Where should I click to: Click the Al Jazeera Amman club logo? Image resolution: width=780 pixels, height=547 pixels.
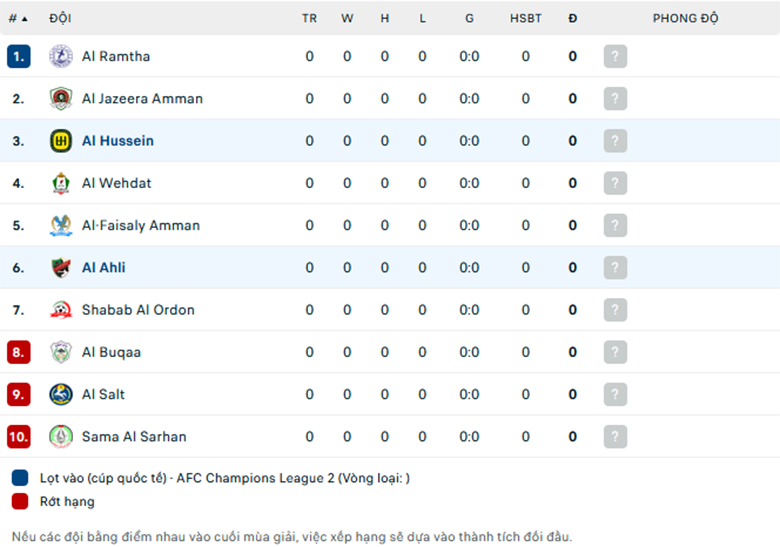click(61, 98)
